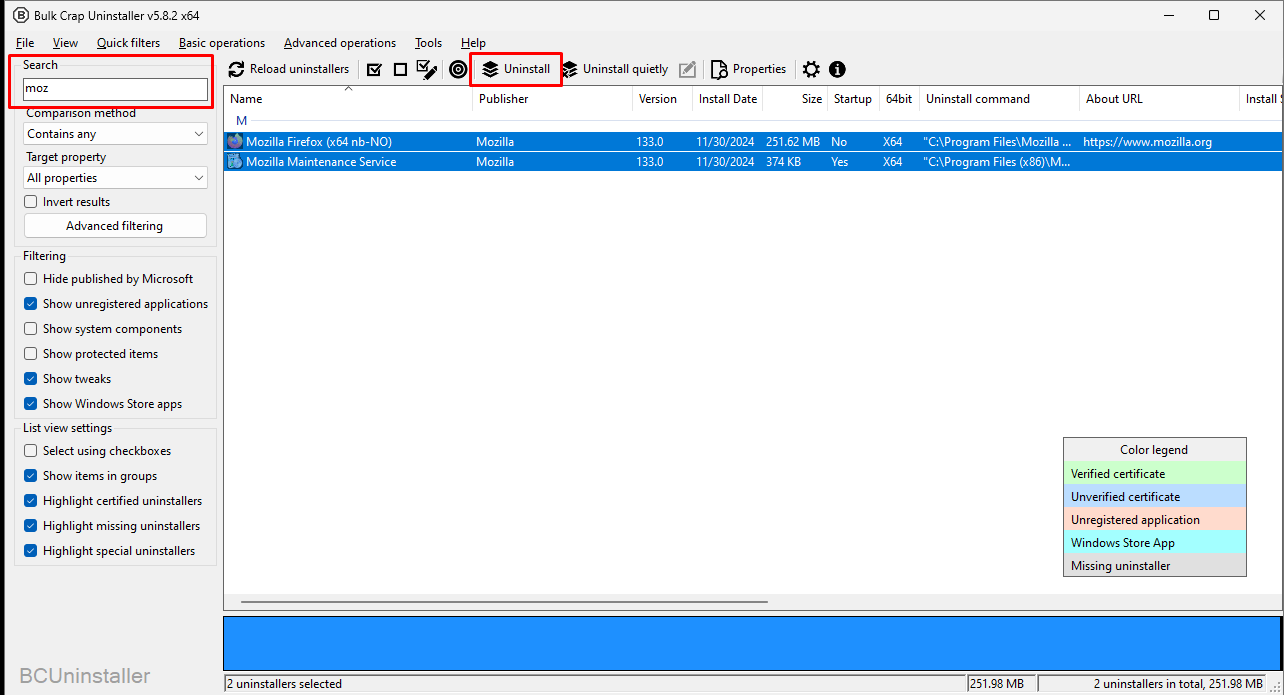Click the Uninstall quietly toolbar button
Image resolution: width=1284 pixels, height=695 pixels.
pos(615,69)
